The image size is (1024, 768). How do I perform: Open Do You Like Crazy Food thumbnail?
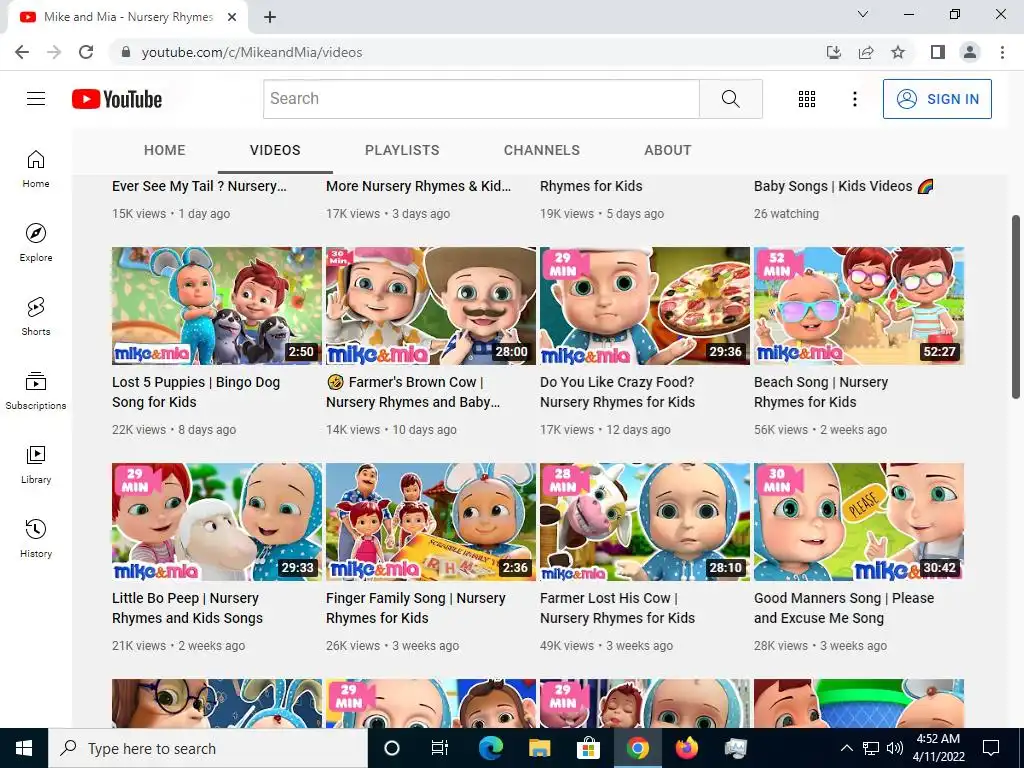[x=645, y=306]
